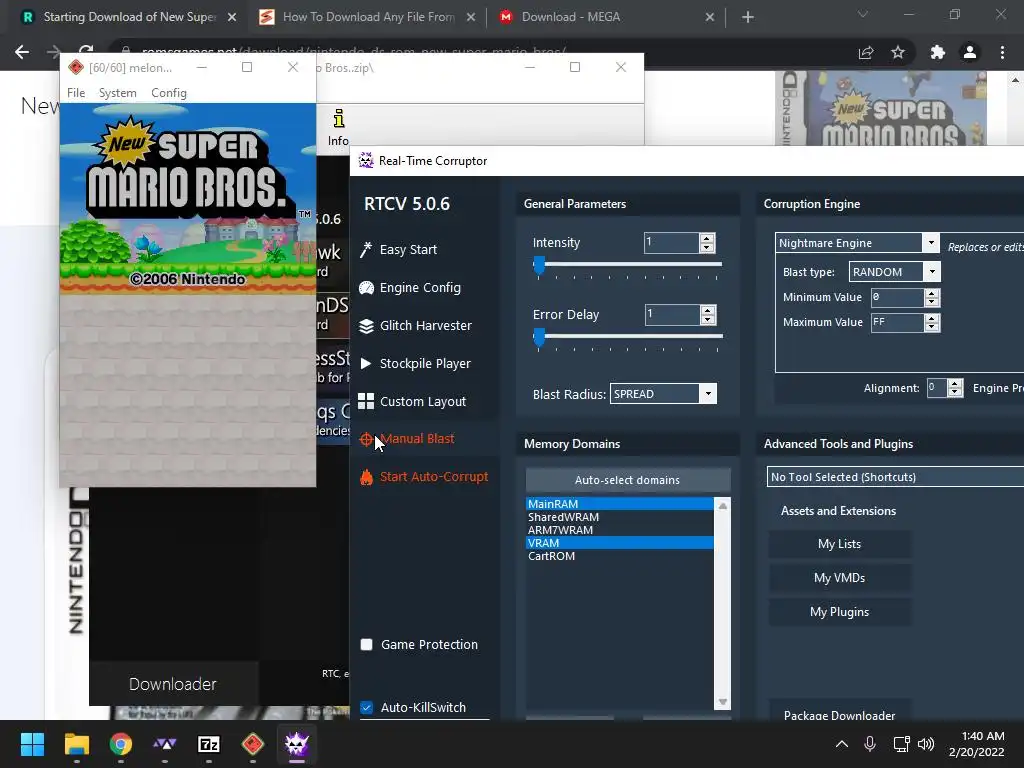
Task: Open No Tool Selected shortcuts dropdown
Action: [x=895, y=477]
